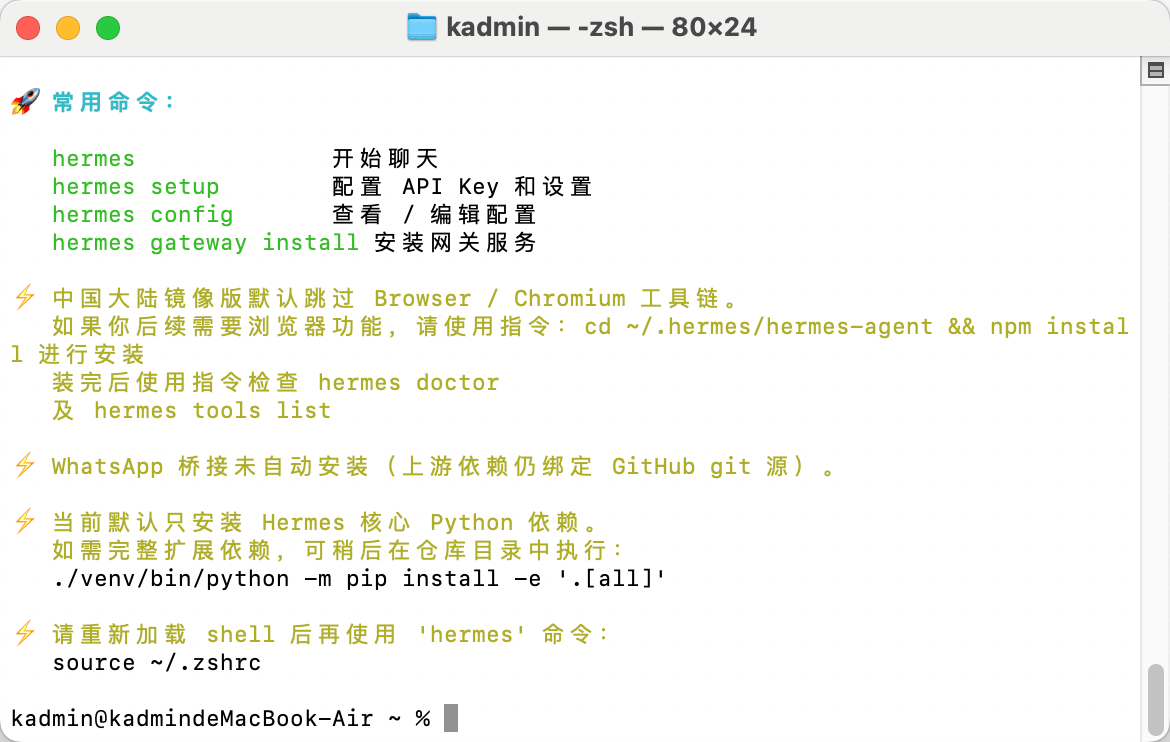Screen dimensions: 1170x742
Task: Click the yellow minimize window button
Action: [68, 28]
